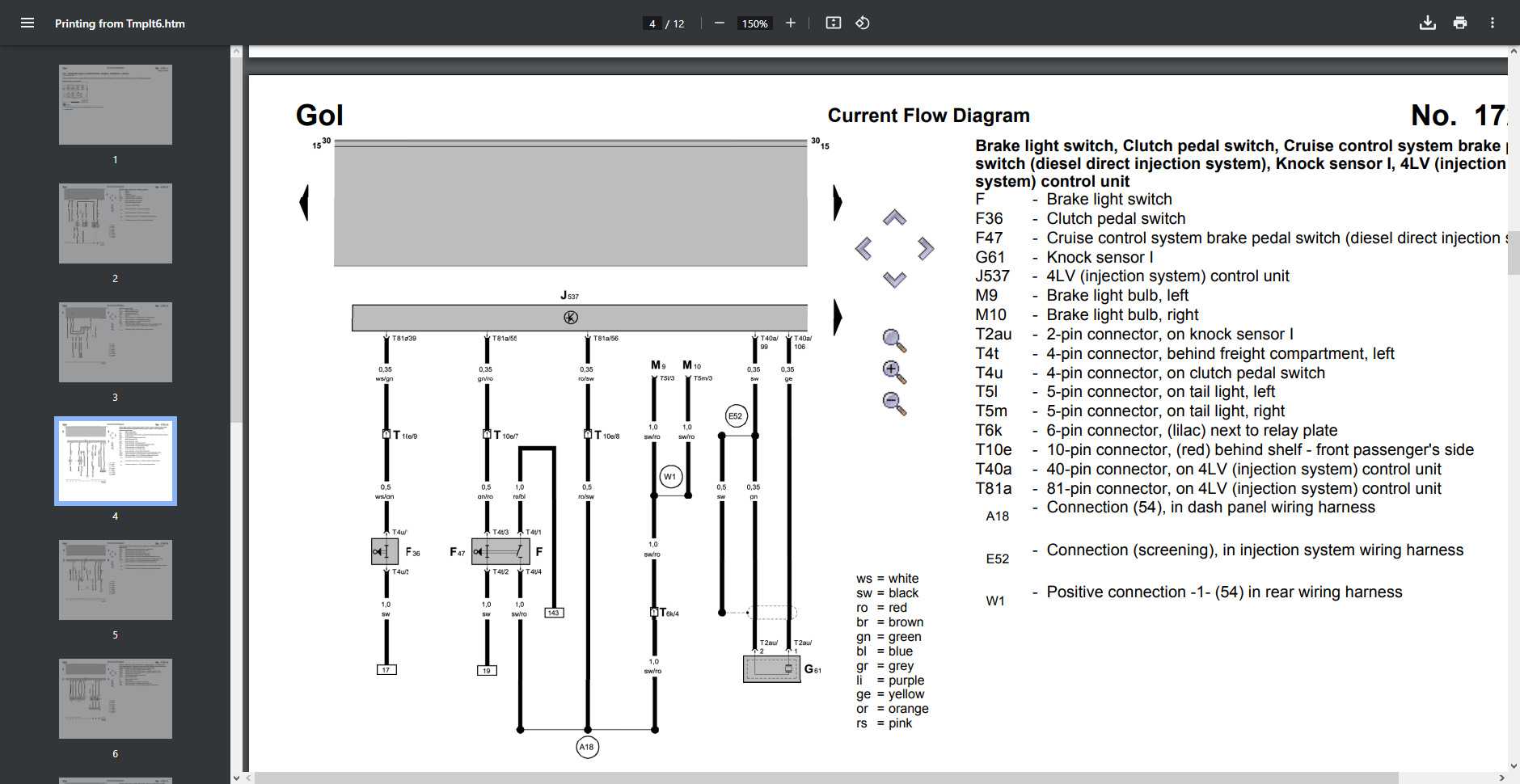Click 'Brake light bulb, left' legend entry
This screenshot has width=1520, height=784.
1117,295
